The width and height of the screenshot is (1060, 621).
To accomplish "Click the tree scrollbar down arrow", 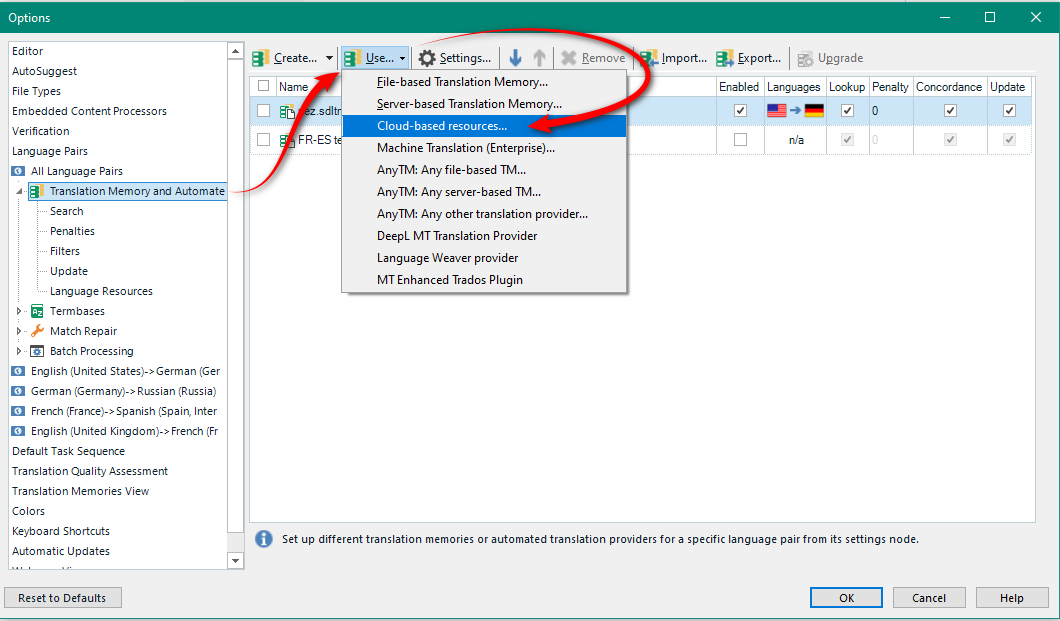I will pos(235,560).
